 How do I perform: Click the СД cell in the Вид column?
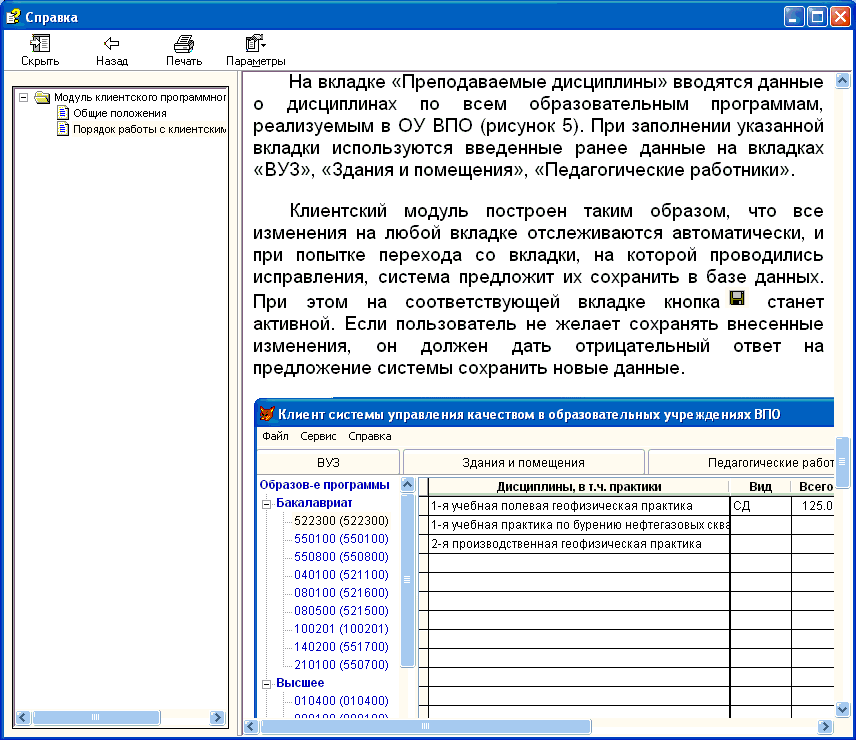[x=760, y=506]
